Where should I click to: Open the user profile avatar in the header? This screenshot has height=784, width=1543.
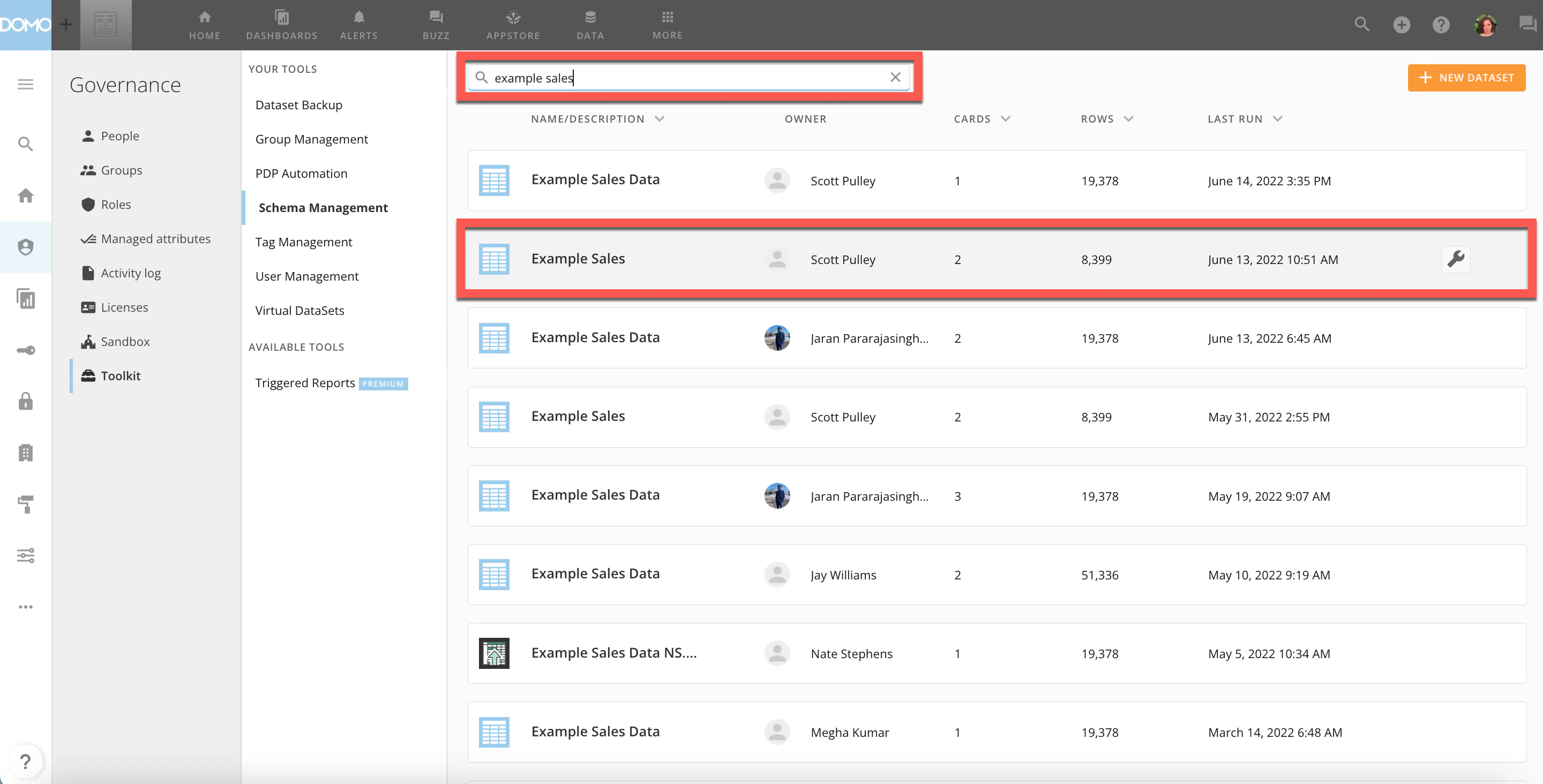point(1486,25)
